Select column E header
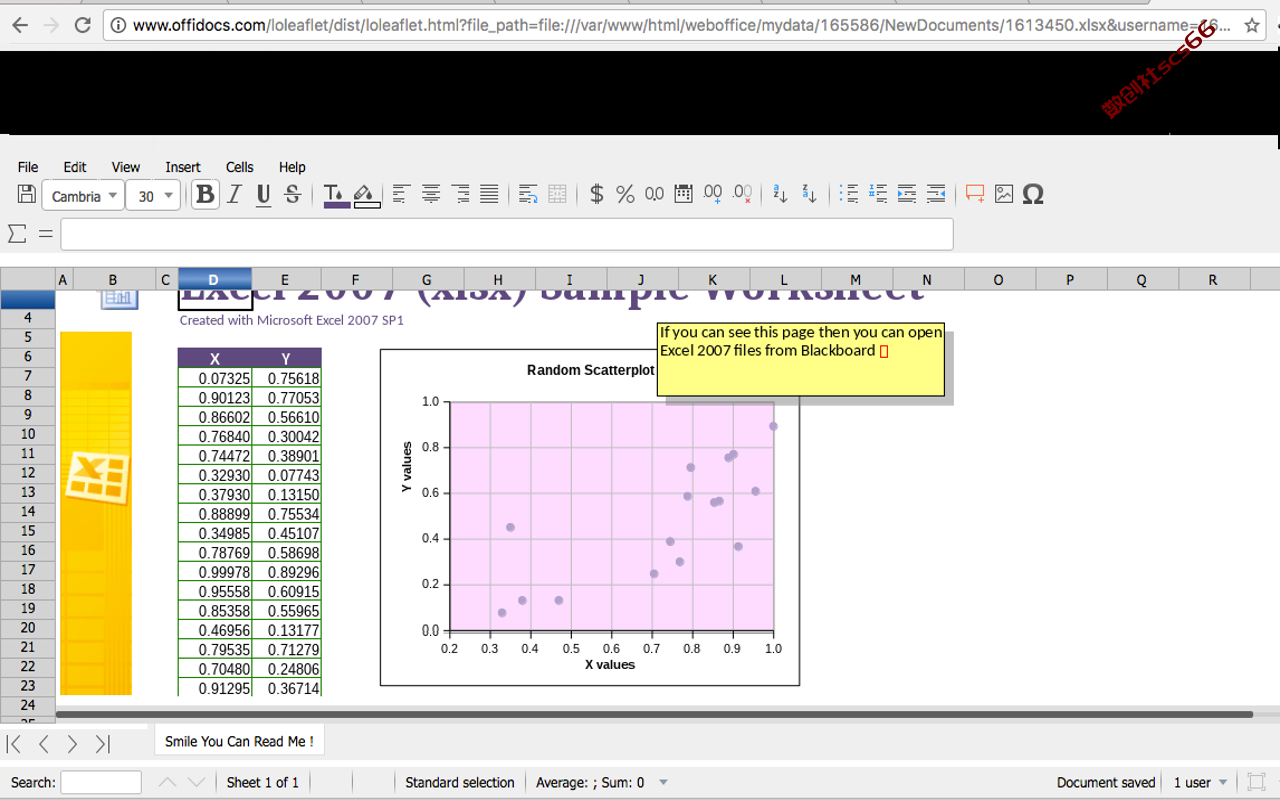The width and height of the screenshot is (1280, 800). 285,279
